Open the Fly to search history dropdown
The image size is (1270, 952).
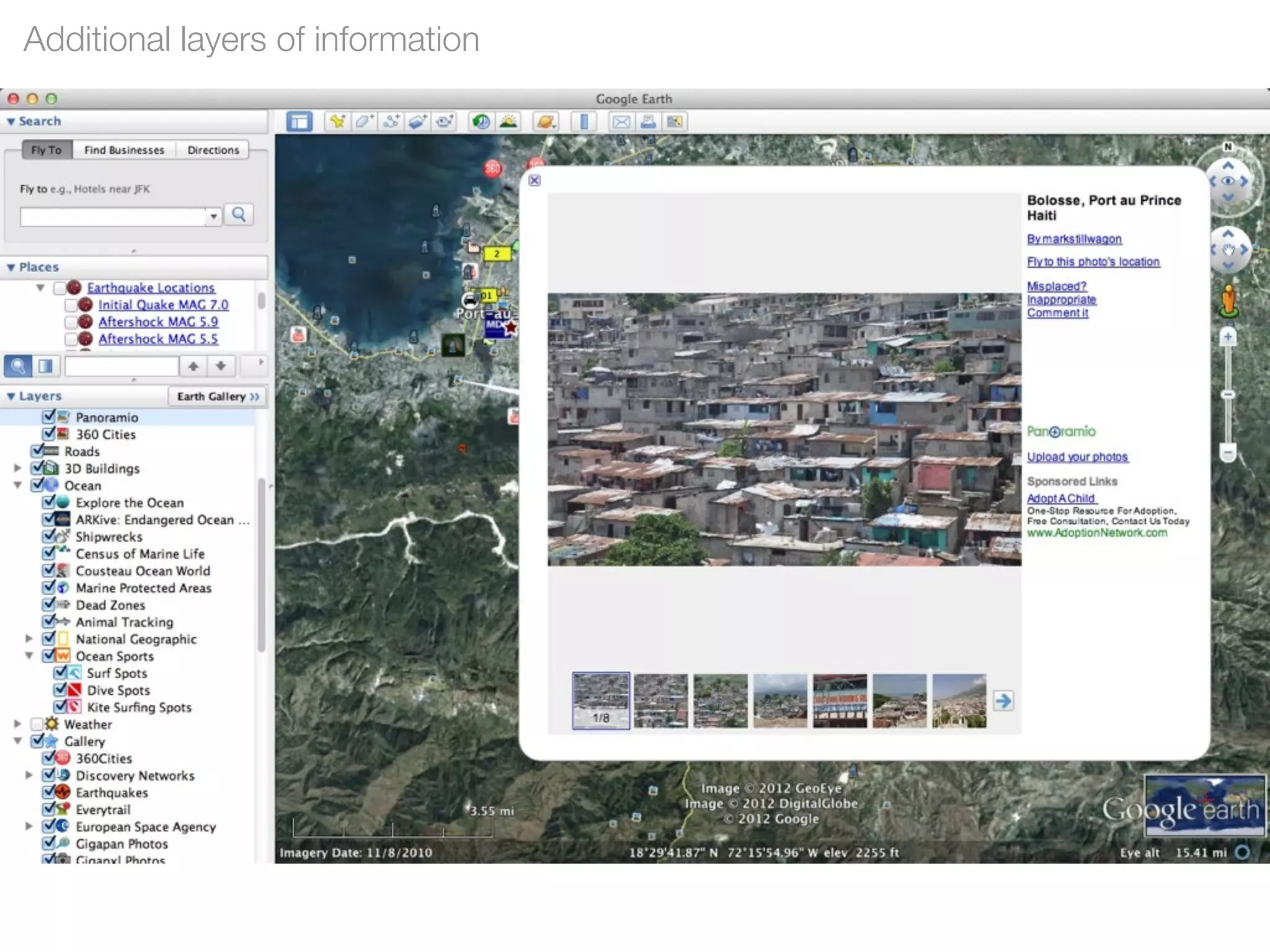pyautogui.click(x=213, y=216)
